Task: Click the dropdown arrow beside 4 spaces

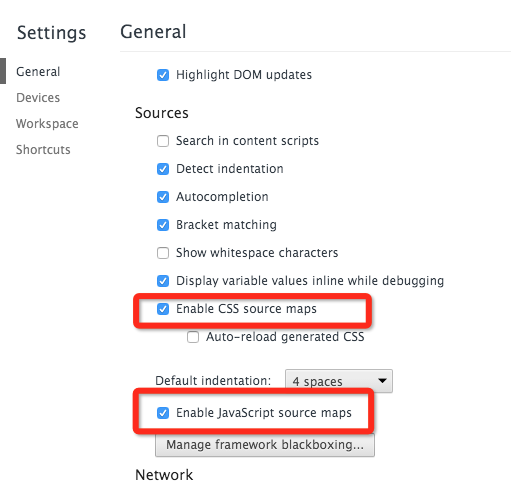Action: [x=382, y=380]
